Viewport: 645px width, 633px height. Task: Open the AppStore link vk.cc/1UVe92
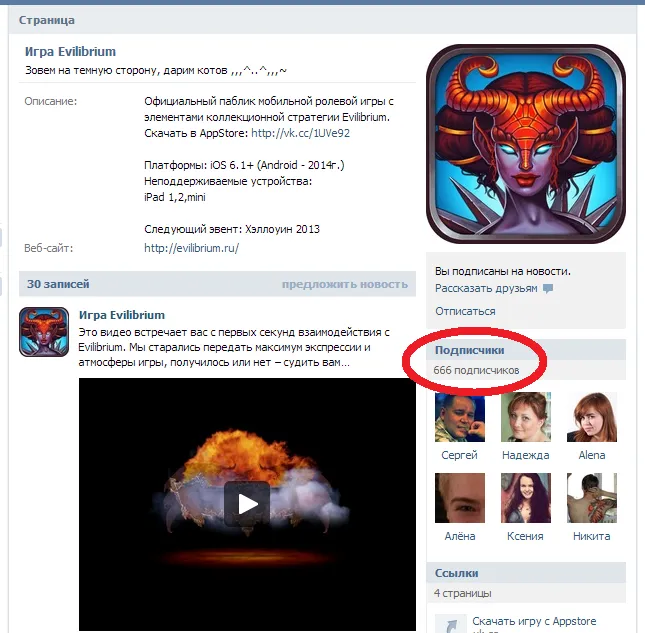click(x=300, y=133)
